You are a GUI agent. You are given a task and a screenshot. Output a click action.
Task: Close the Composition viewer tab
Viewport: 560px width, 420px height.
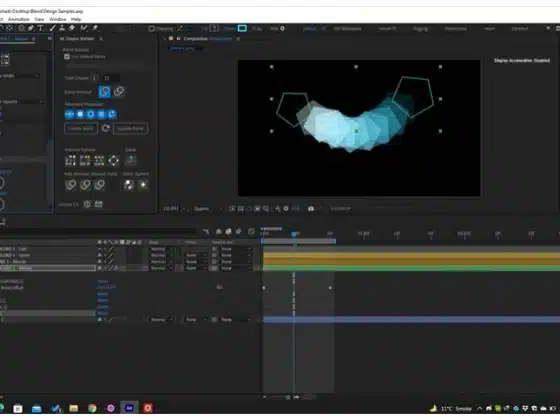238,39
